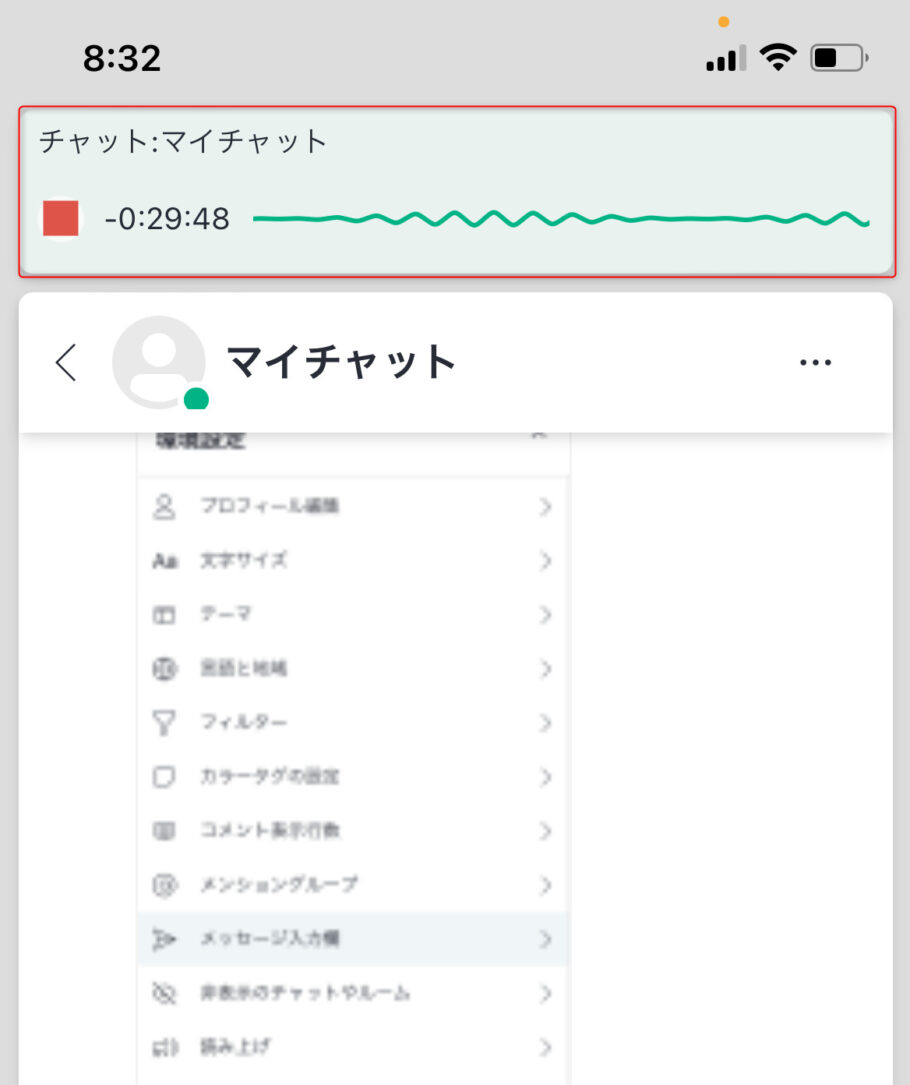Go back using the left arrow
This screenshot has width=910, height=1085.
coord(66,362)
